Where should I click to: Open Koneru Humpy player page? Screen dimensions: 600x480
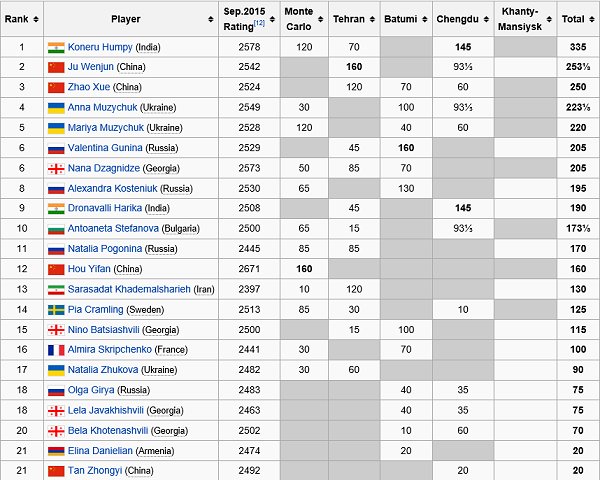(100, 47)
